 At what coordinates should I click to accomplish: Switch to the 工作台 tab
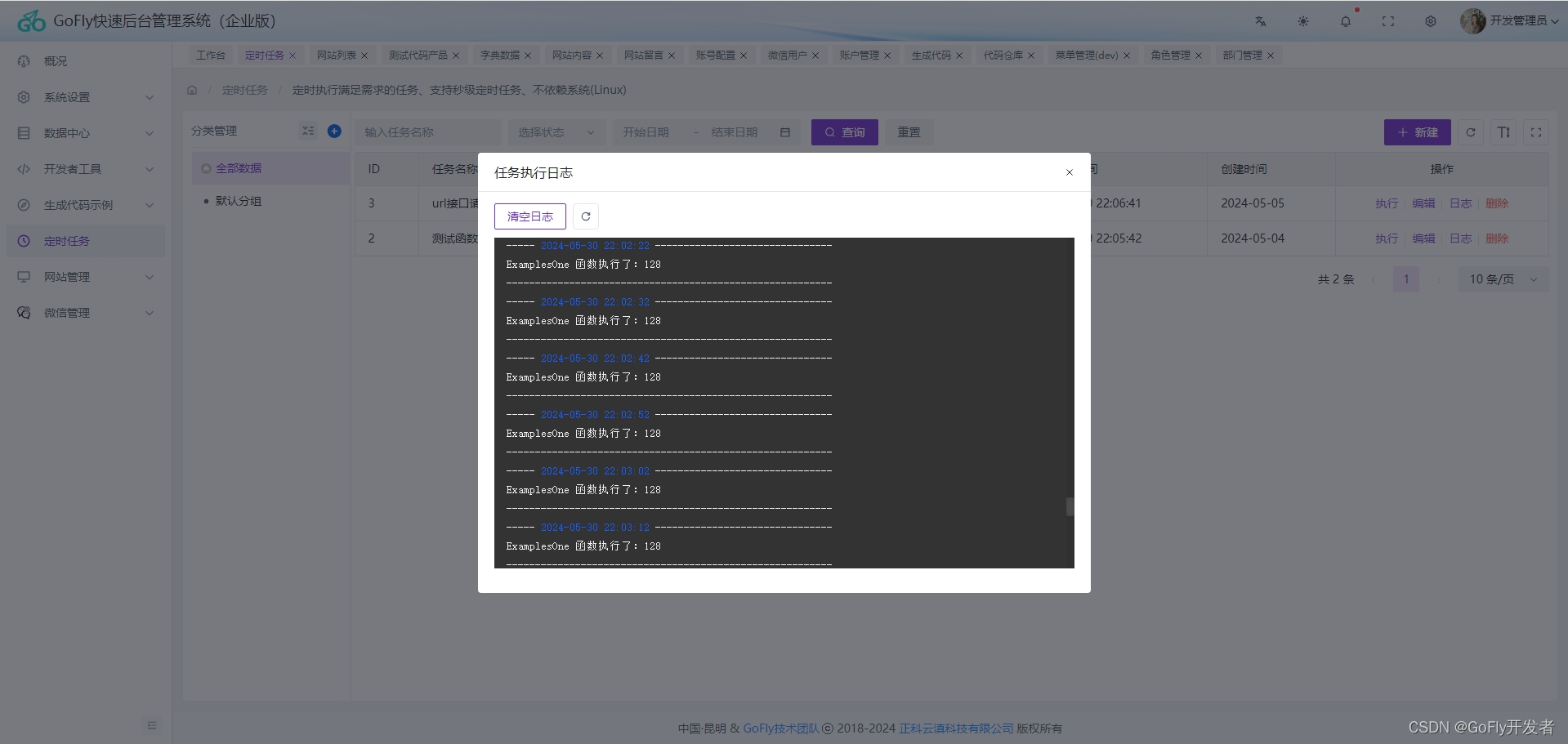pyautogui.click(x=211, y=55)
